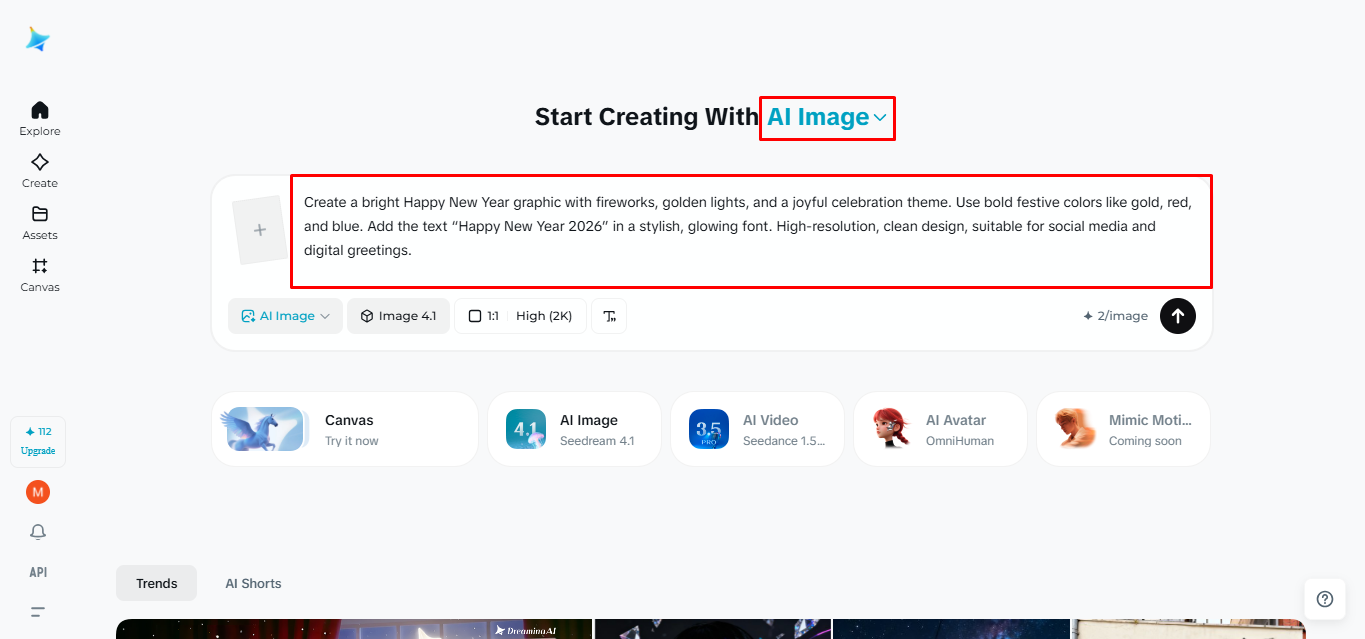Click the text tool T icon
Viewport: 1365px width, 639px height.
point(609,316)
